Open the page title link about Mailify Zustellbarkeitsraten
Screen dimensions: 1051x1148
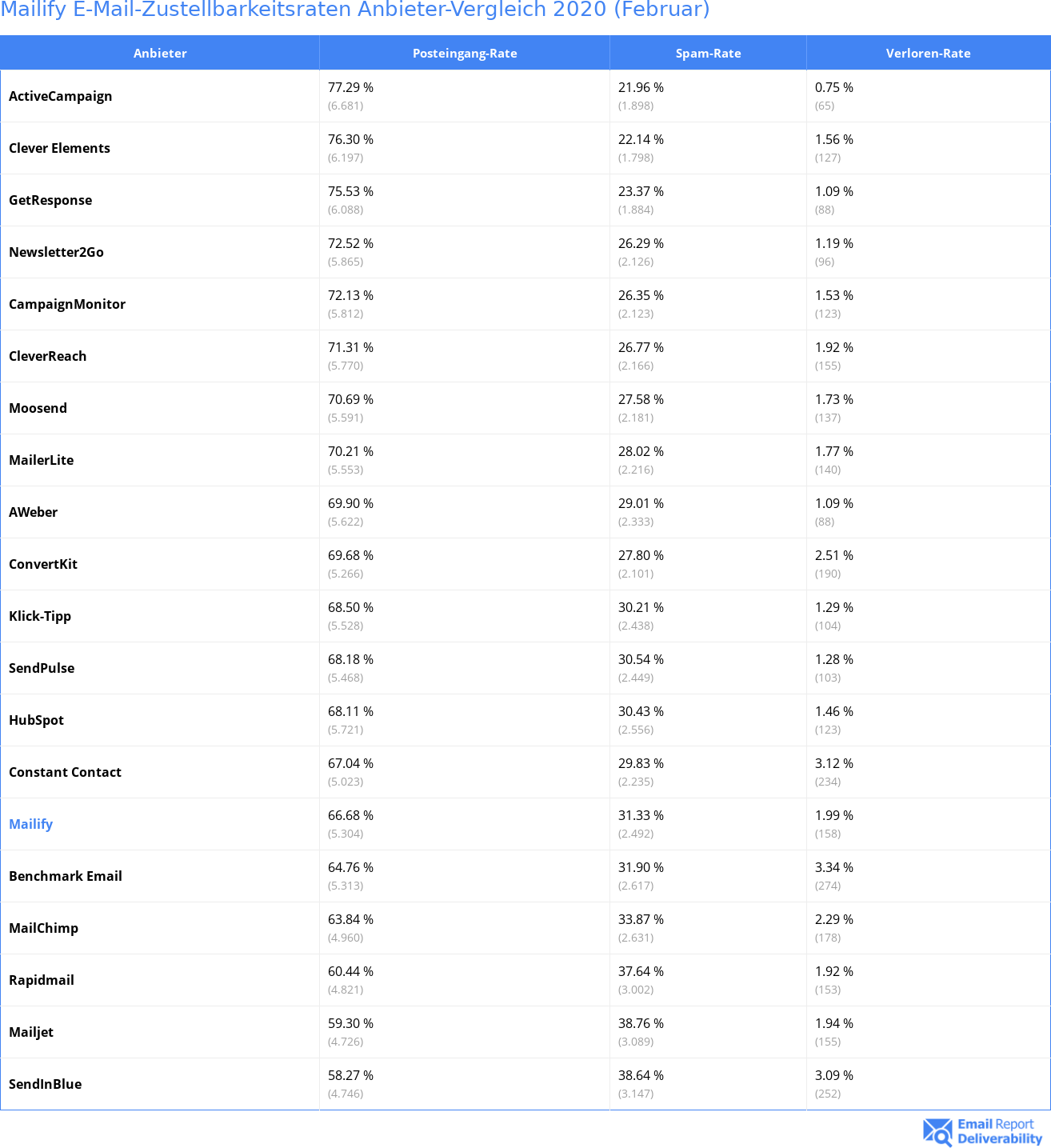355,10
